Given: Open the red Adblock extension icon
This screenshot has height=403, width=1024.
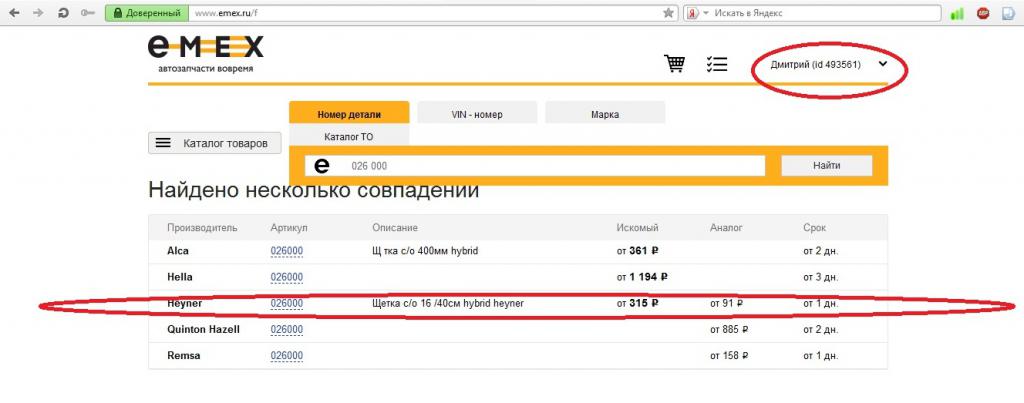Looking at the screenshot, I should click(x=983, y=13).
